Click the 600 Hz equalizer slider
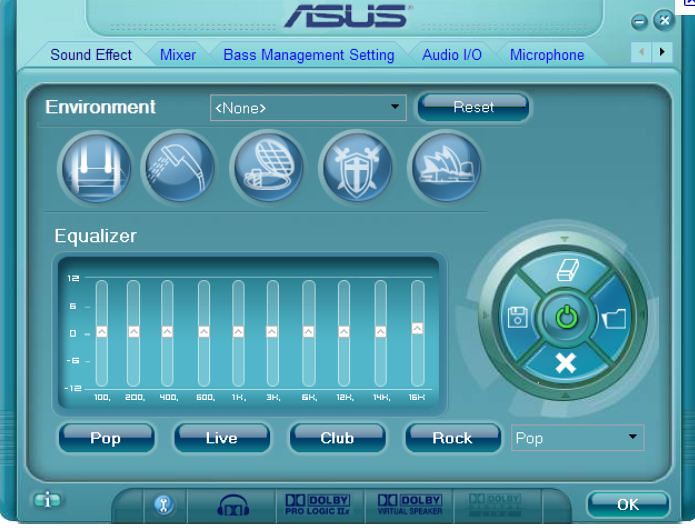This screenshot has height=528, width=695. pos(204,332)
